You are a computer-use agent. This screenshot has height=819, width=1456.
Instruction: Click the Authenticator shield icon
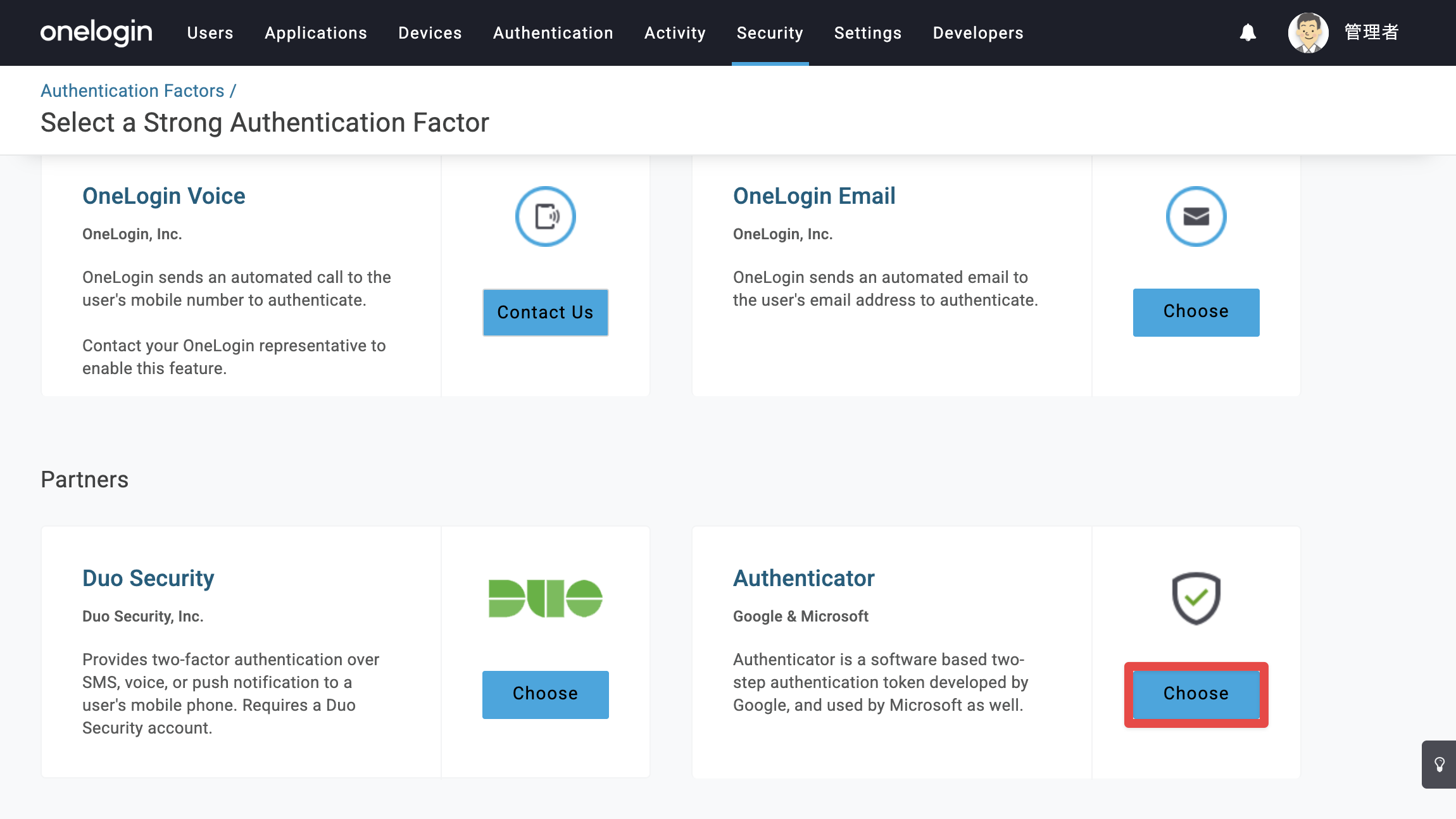tap(1196, 598)
